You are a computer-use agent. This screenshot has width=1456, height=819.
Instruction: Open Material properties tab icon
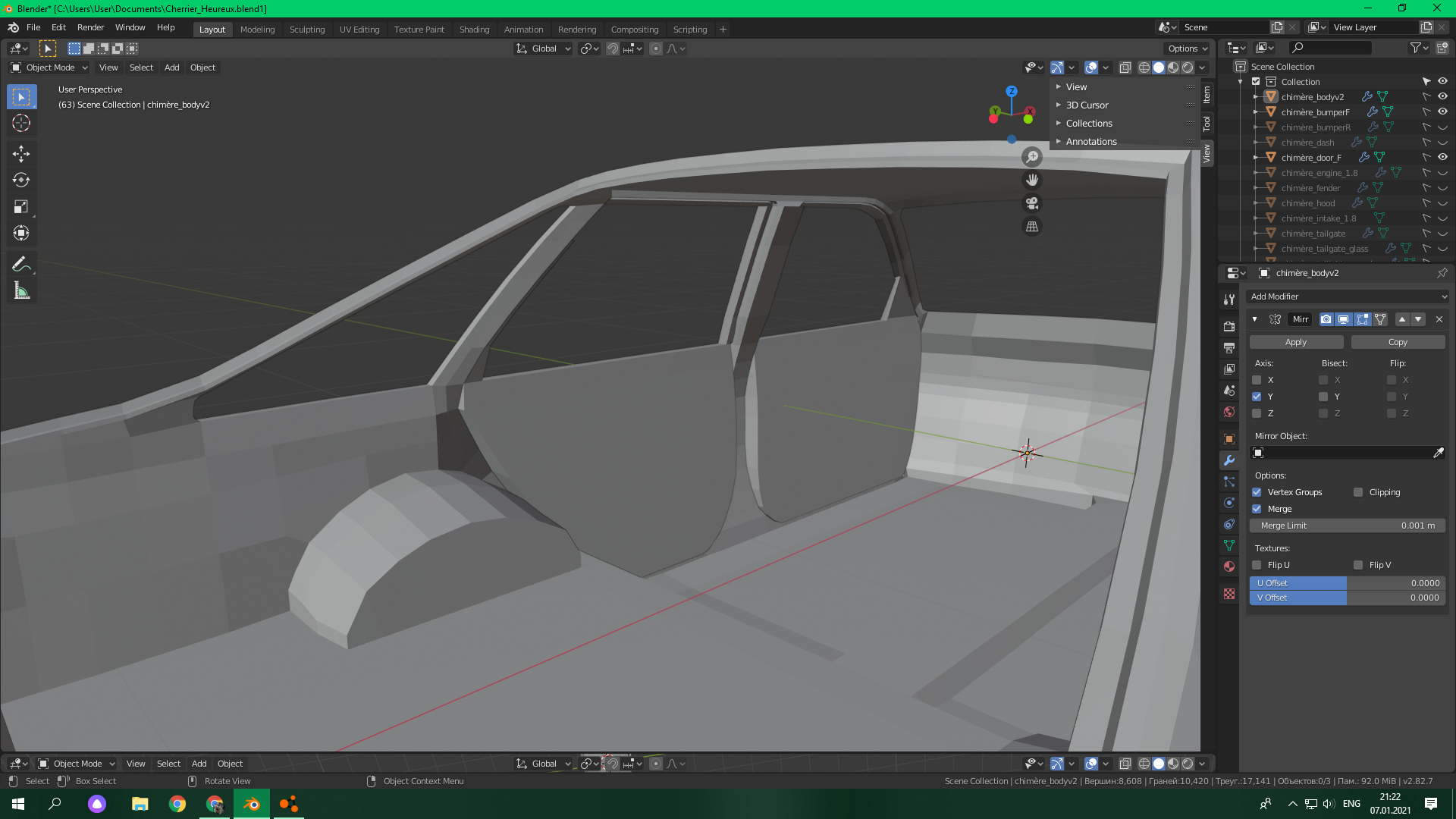click(1229, 566)
